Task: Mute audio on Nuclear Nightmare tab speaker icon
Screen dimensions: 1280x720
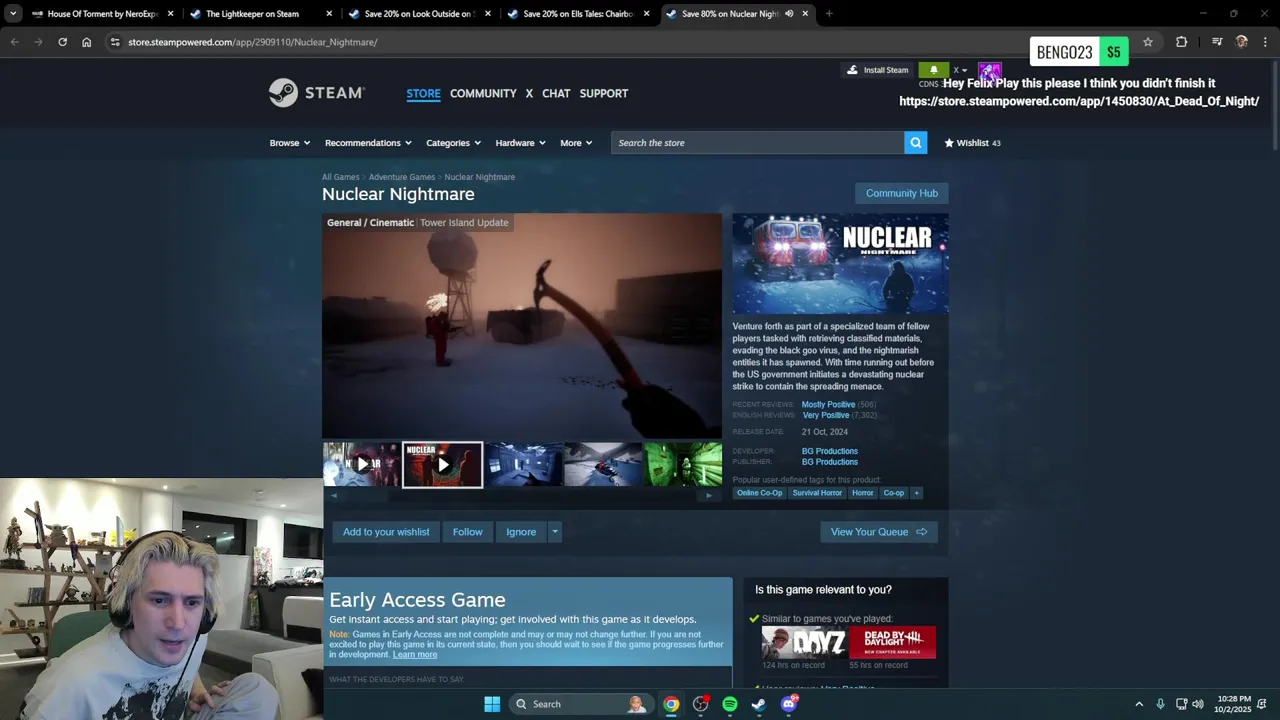Action: coord(789,14)
